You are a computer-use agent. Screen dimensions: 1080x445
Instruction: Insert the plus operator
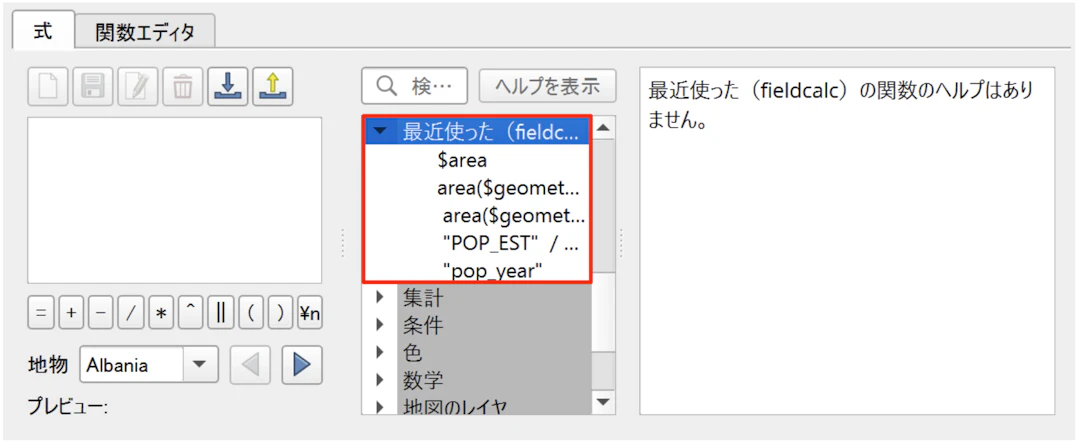point(70,313)
